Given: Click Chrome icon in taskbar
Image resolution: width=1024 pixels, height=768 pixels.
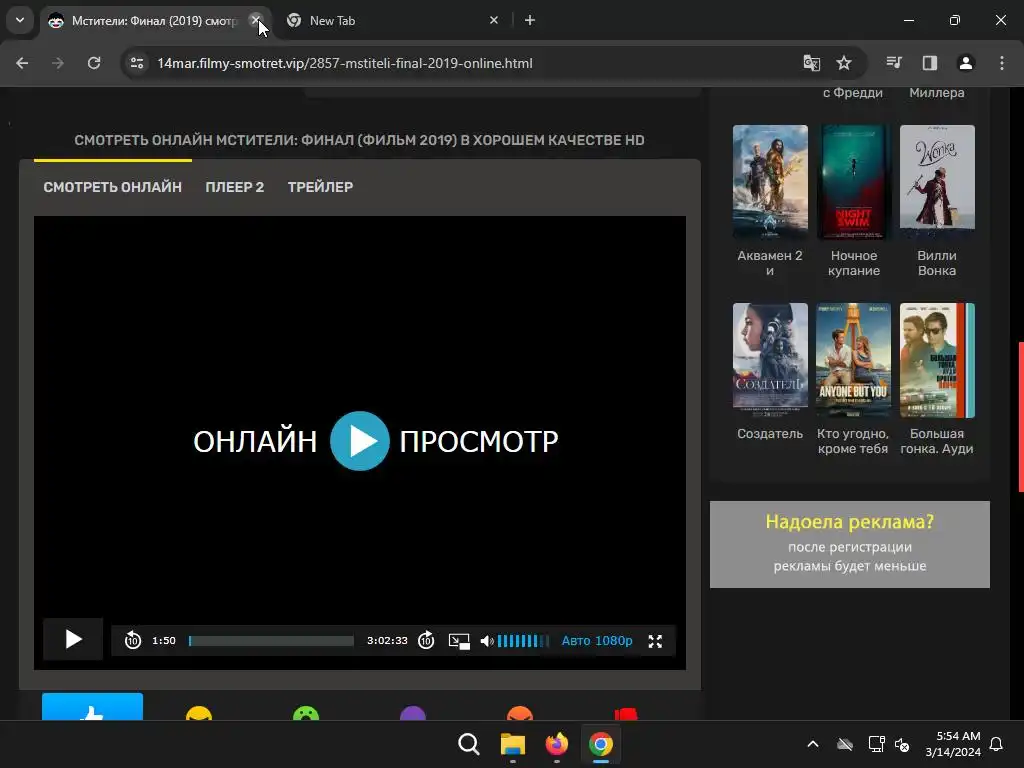Looking at the screenshot, I should pyautogui.click(x=601, y=744).
